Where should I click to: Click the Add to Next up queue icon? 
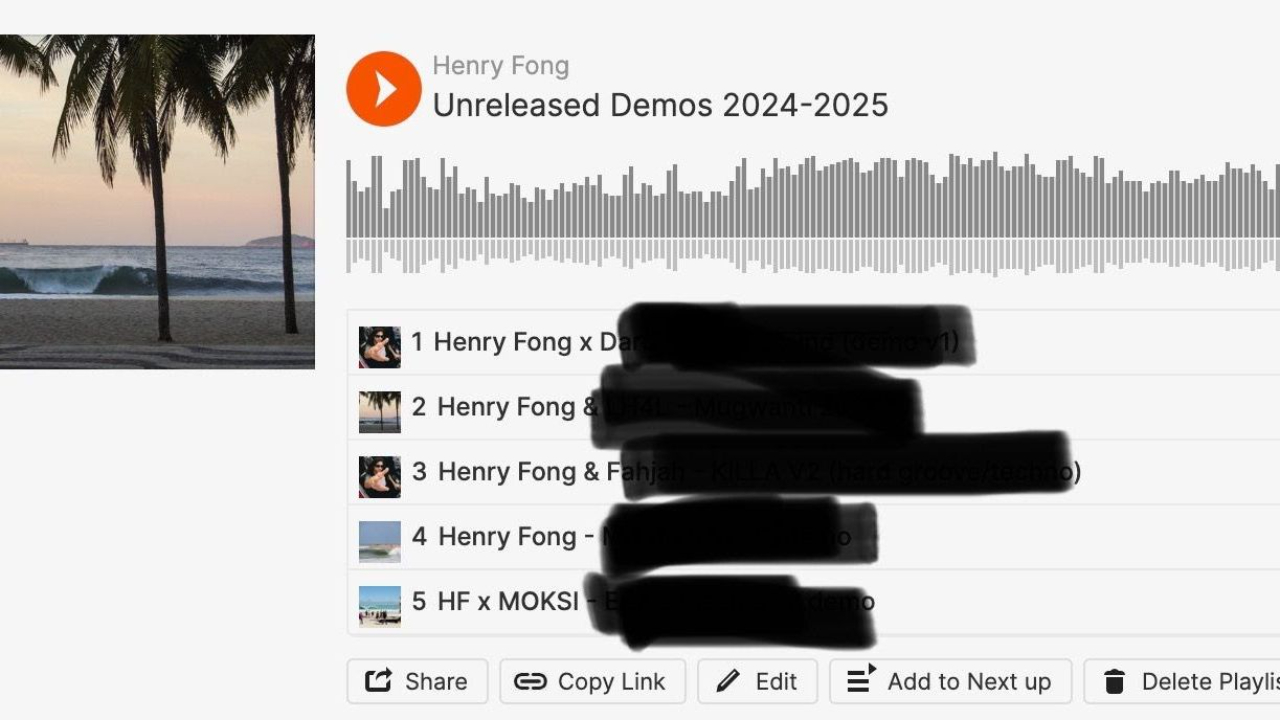click(x=861, y=680)
